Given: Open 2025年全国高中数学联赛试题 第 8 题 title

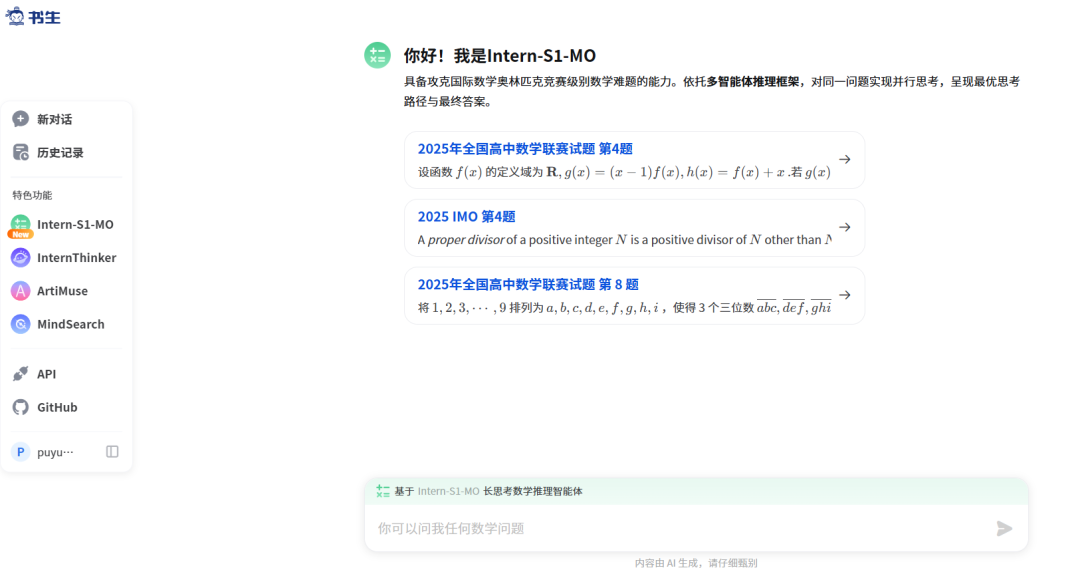Looking at the screenshot, I should (528, 284).
